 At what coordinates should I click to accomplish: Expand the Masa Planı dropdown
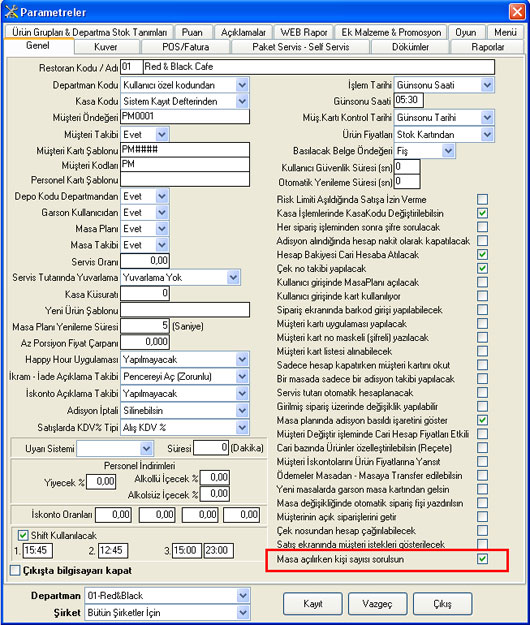click(x=161, y=228)
